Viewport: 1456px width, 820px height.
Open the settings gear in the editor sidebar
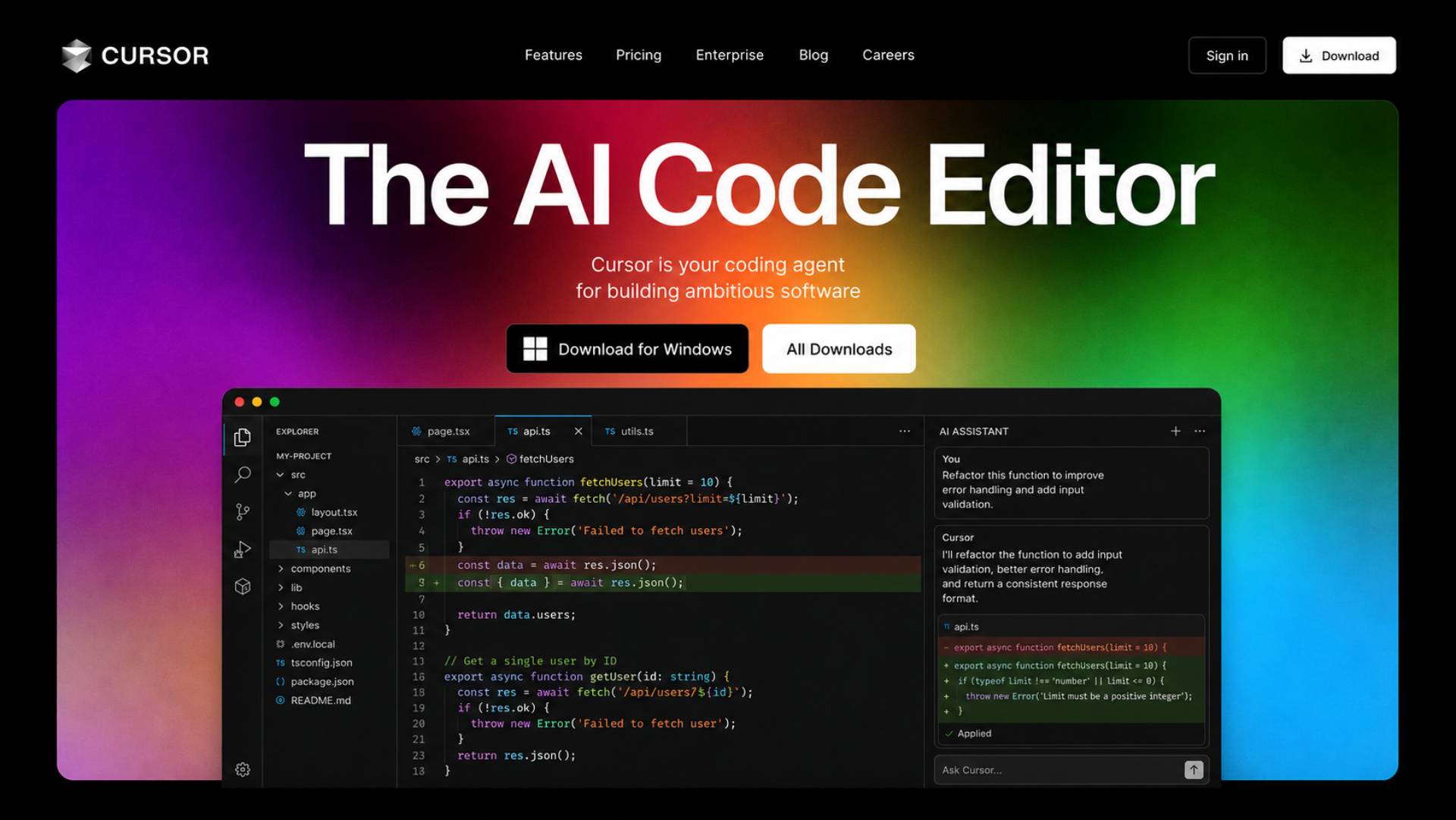(243, 769)
